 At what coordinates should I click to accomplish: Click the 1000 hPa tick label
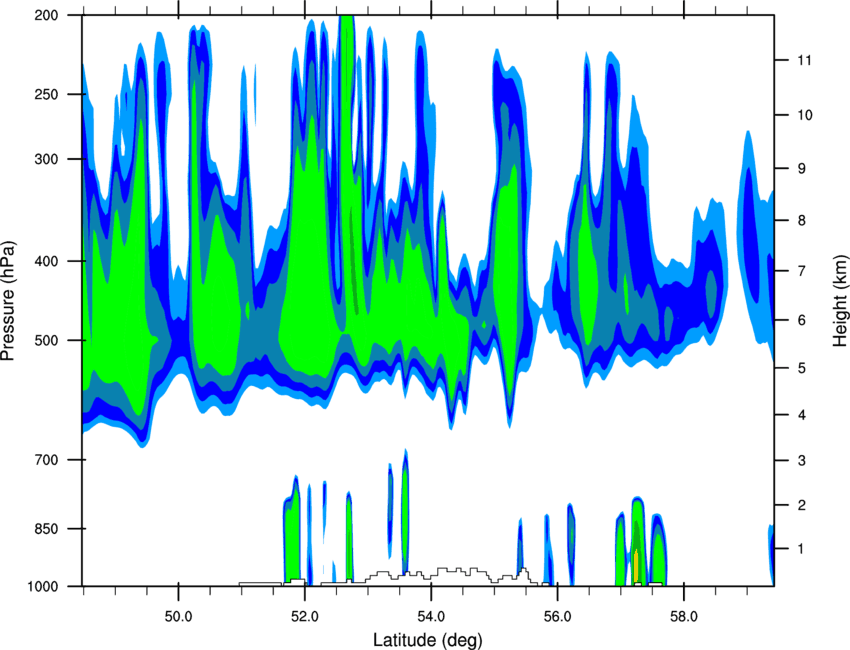42,586
